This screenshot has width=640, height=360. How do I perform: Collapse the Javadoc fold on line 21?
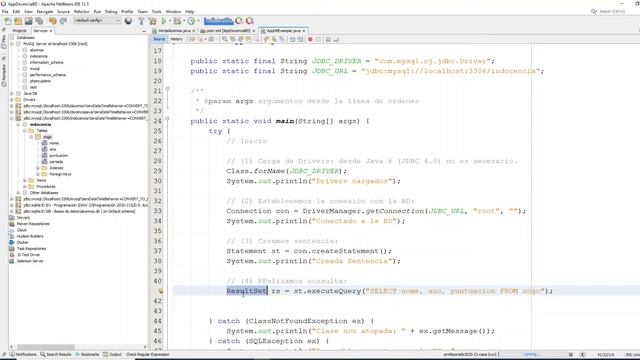pos(167,89)
